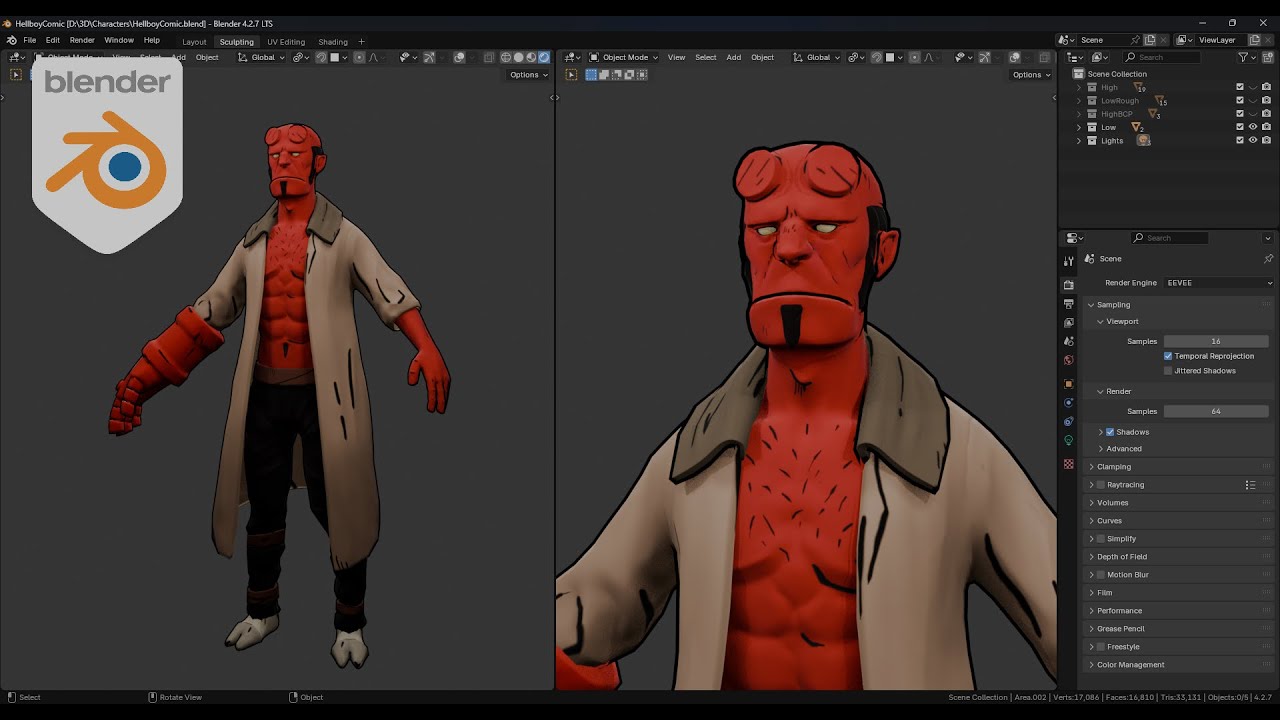
Task: Click Render Samples field showing 64
Action: (1216, 412)
